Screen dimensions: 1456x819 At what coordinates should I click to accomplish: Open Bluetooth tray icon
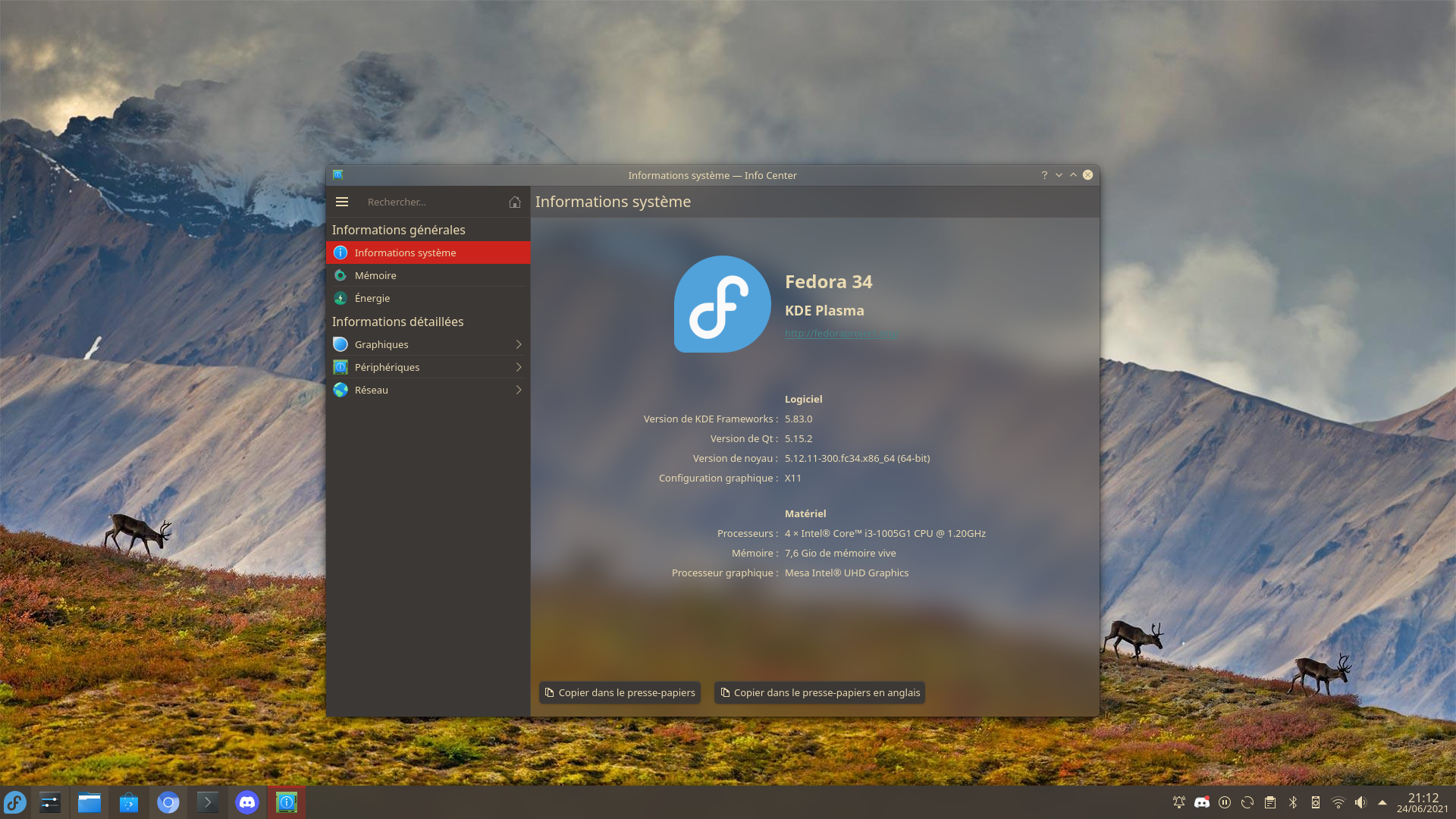pos(1293,802)
